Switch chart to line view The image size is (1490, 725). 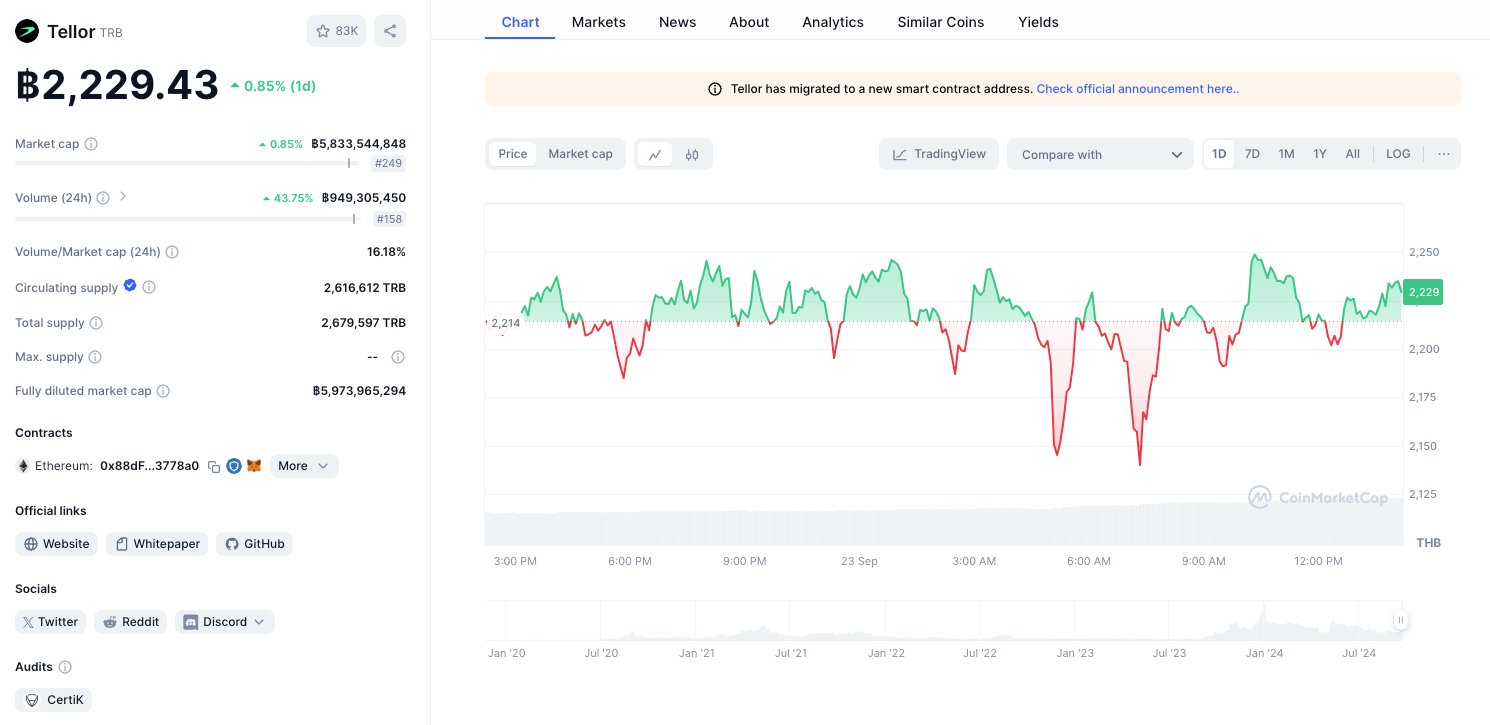(655, 154)
